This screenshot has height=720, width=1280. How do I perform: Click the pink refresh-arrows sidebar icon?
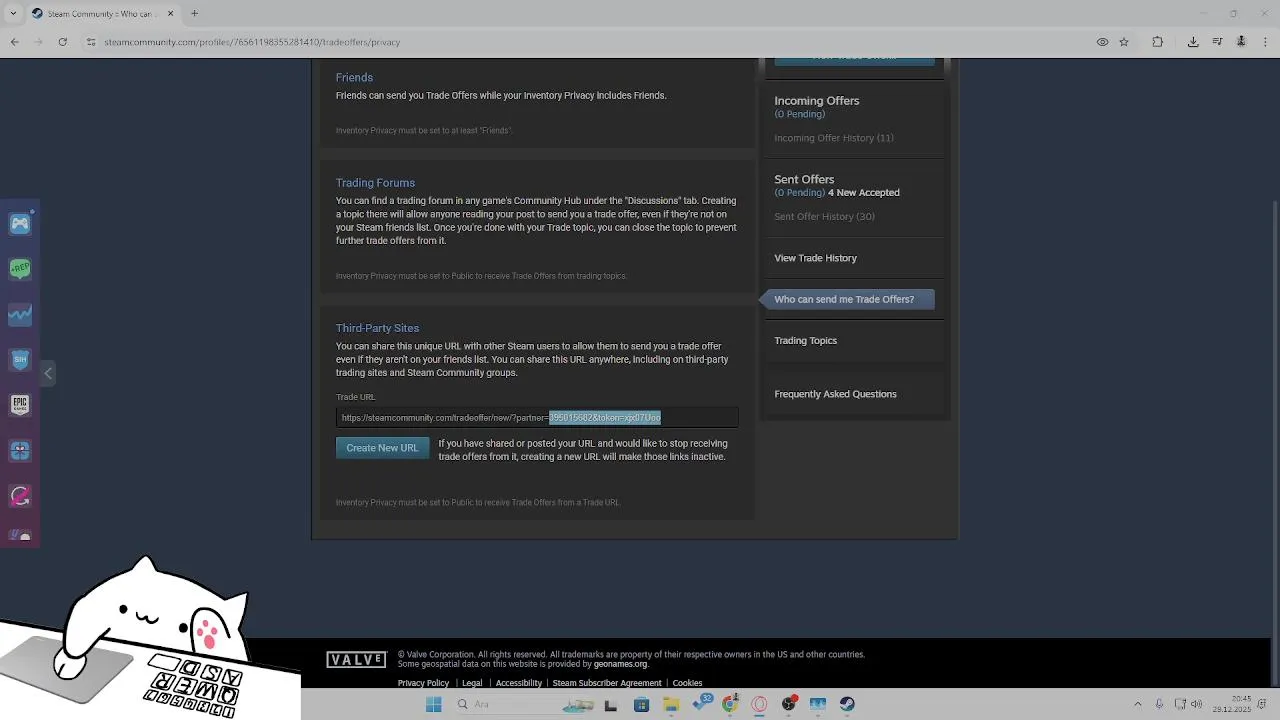tap(20, 496)
